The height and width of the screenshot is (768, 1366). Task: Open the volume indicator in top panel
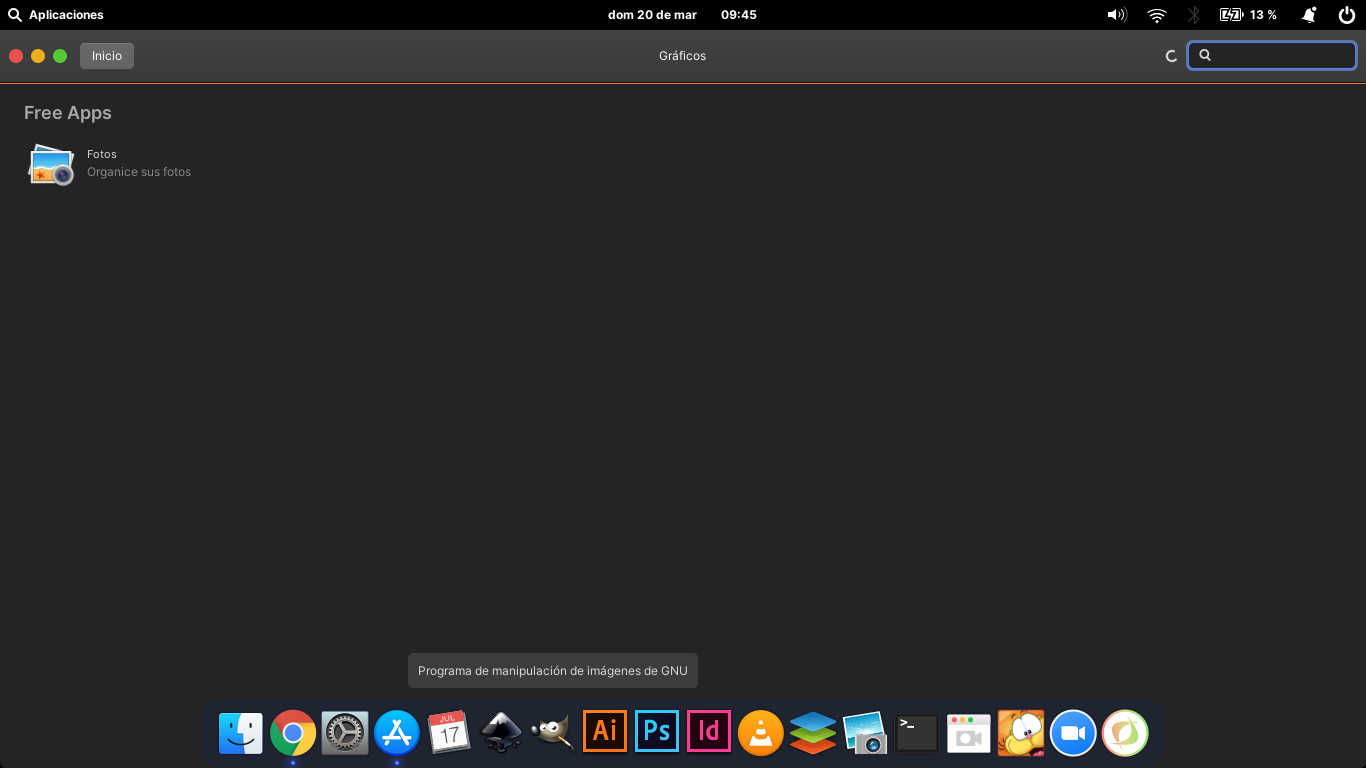(x=1117, y=15)
